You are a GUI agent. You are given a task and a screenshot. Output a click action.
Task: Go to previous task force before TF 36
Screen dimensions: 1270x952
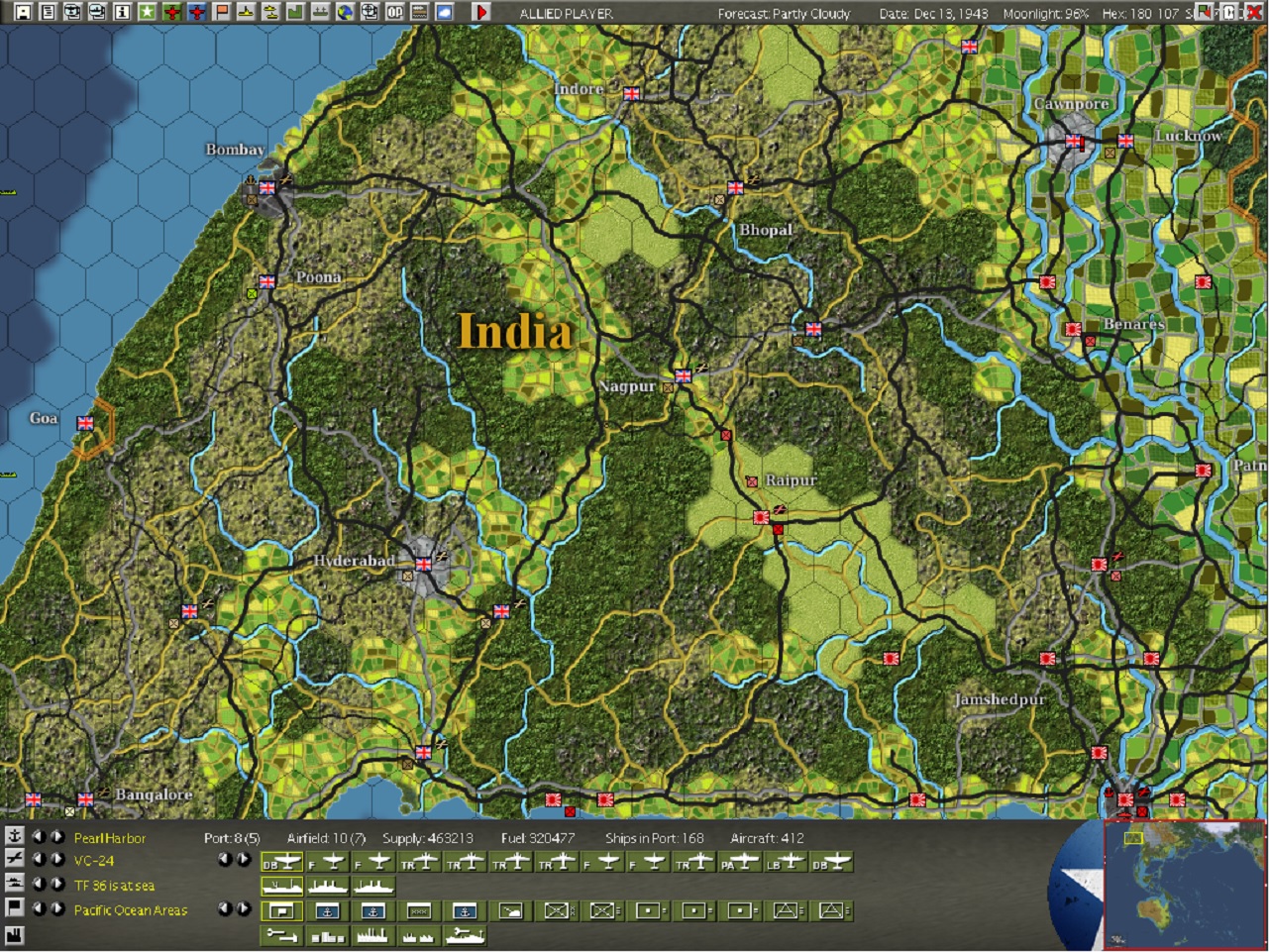(x=40, y=884)
